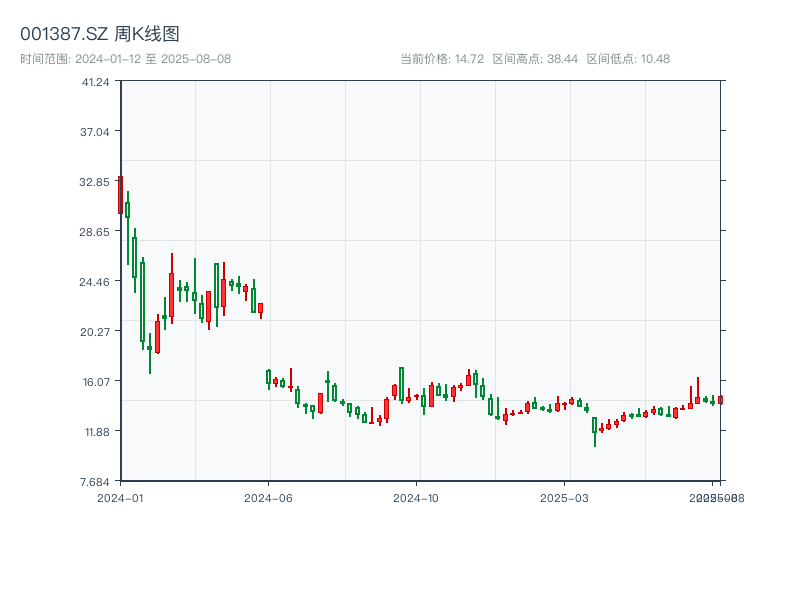Click the 24.46 y-axis price label
Screen dimensions: 800x600
[96, 282]
